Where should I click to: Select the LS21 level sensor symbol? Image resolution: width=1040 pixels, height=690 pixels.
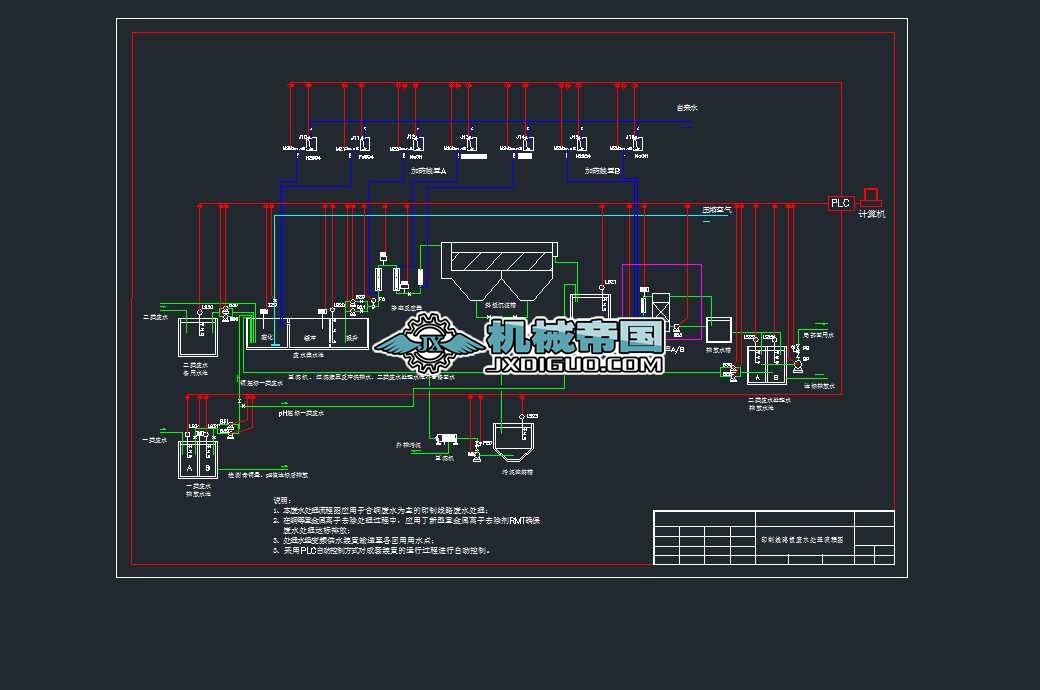pyautogui.click(x=602, y=288)
